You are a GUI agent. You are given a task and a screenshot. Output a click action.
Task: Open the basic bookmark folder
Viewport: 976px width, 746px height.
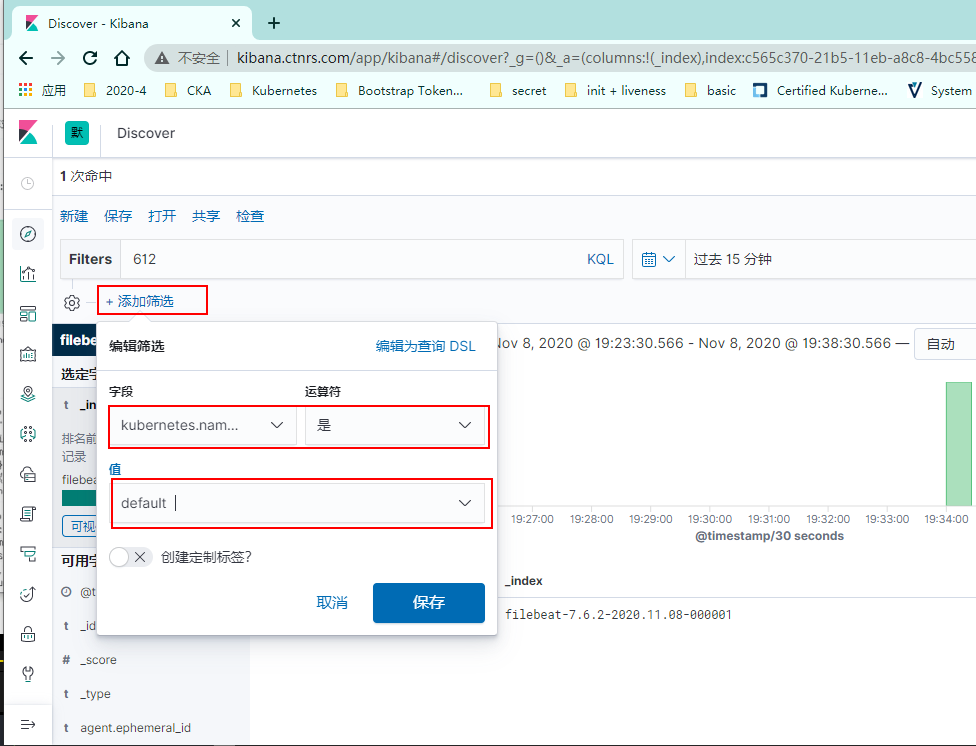(x=711, y=90)
